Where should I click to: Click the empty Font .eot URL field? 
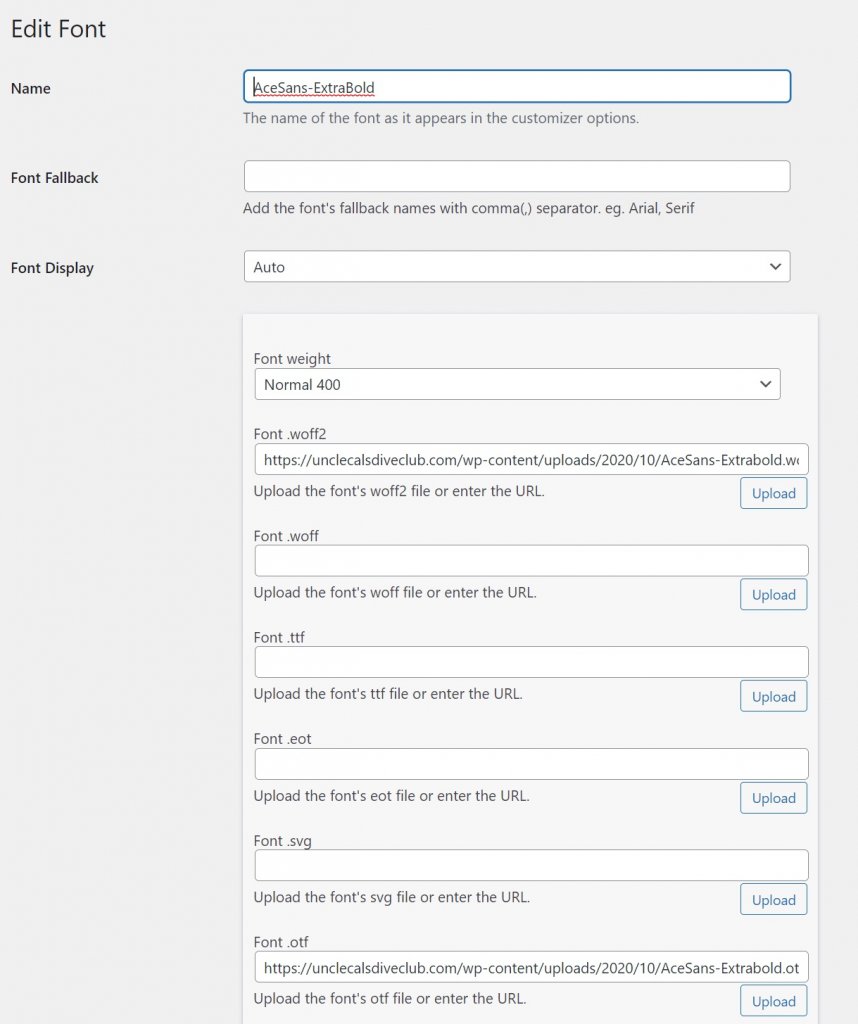532,763
